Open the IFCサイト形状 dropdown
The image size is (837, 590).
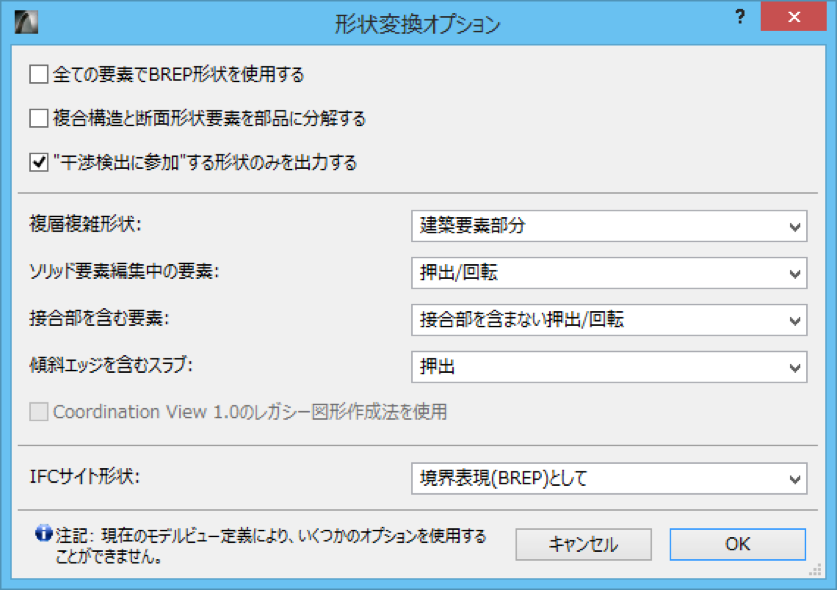pos(609,478)
